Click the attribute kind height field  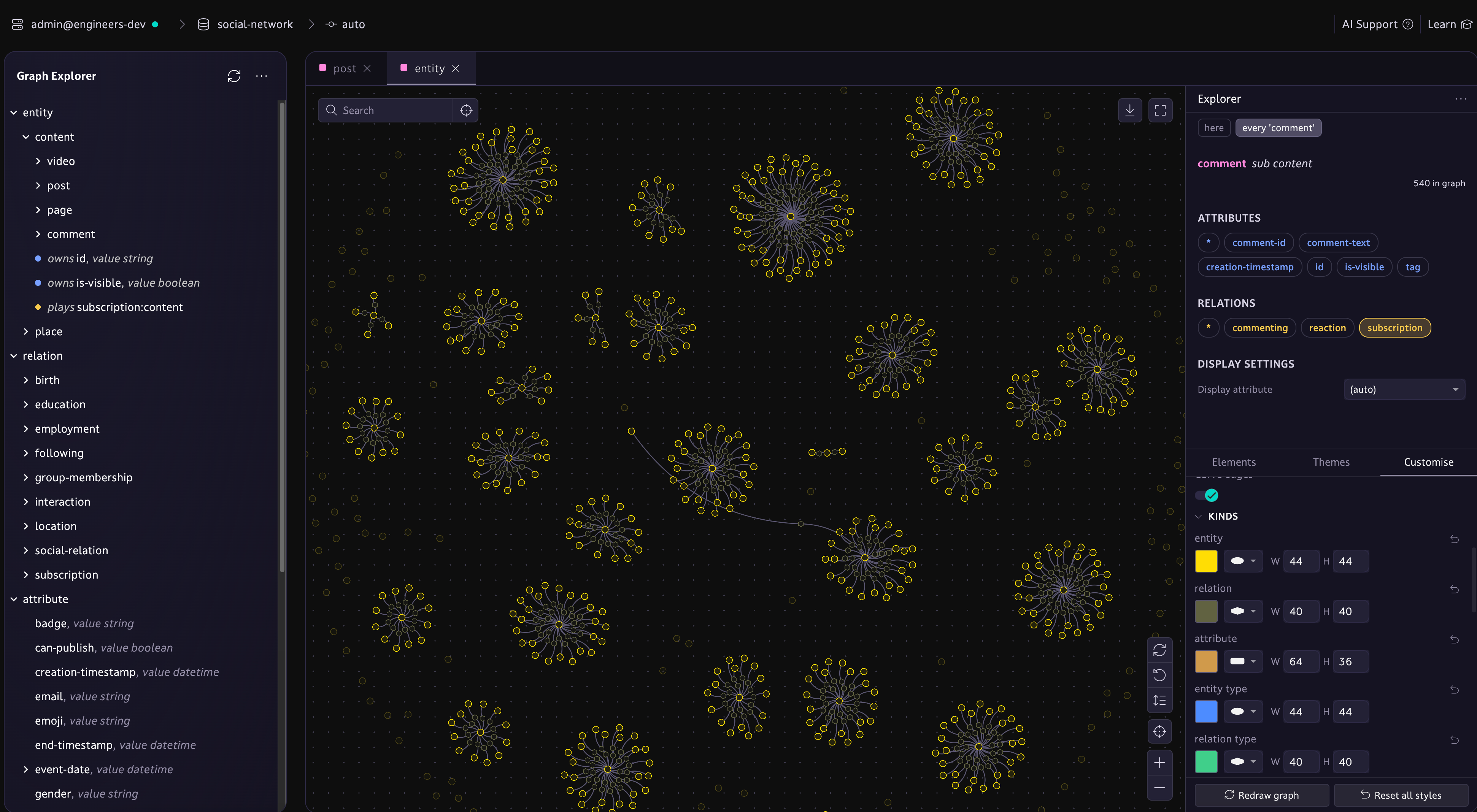click(x=1350, y=661)
